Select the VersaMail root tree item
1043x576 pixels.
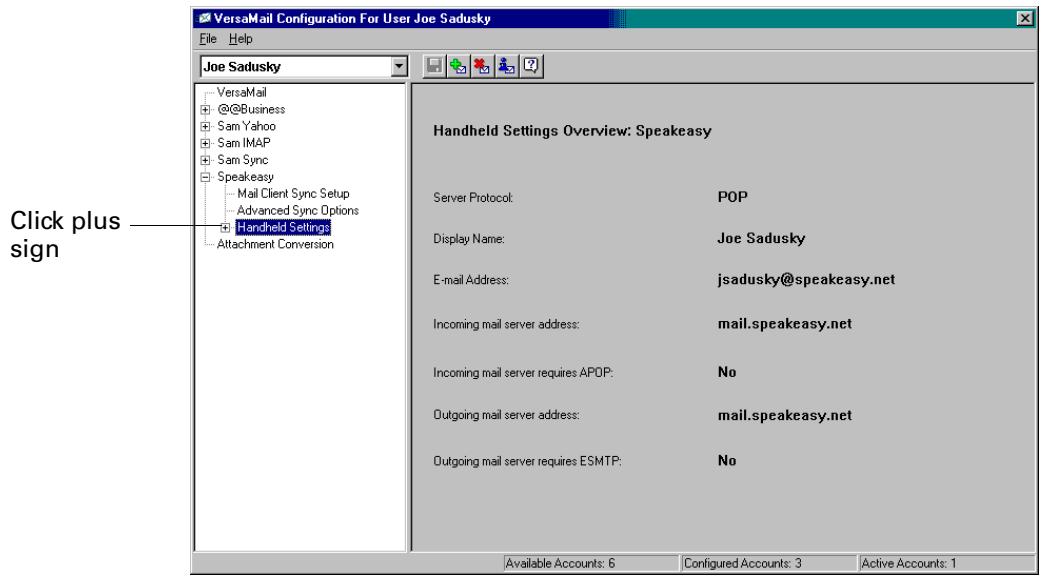pos(241,92)
